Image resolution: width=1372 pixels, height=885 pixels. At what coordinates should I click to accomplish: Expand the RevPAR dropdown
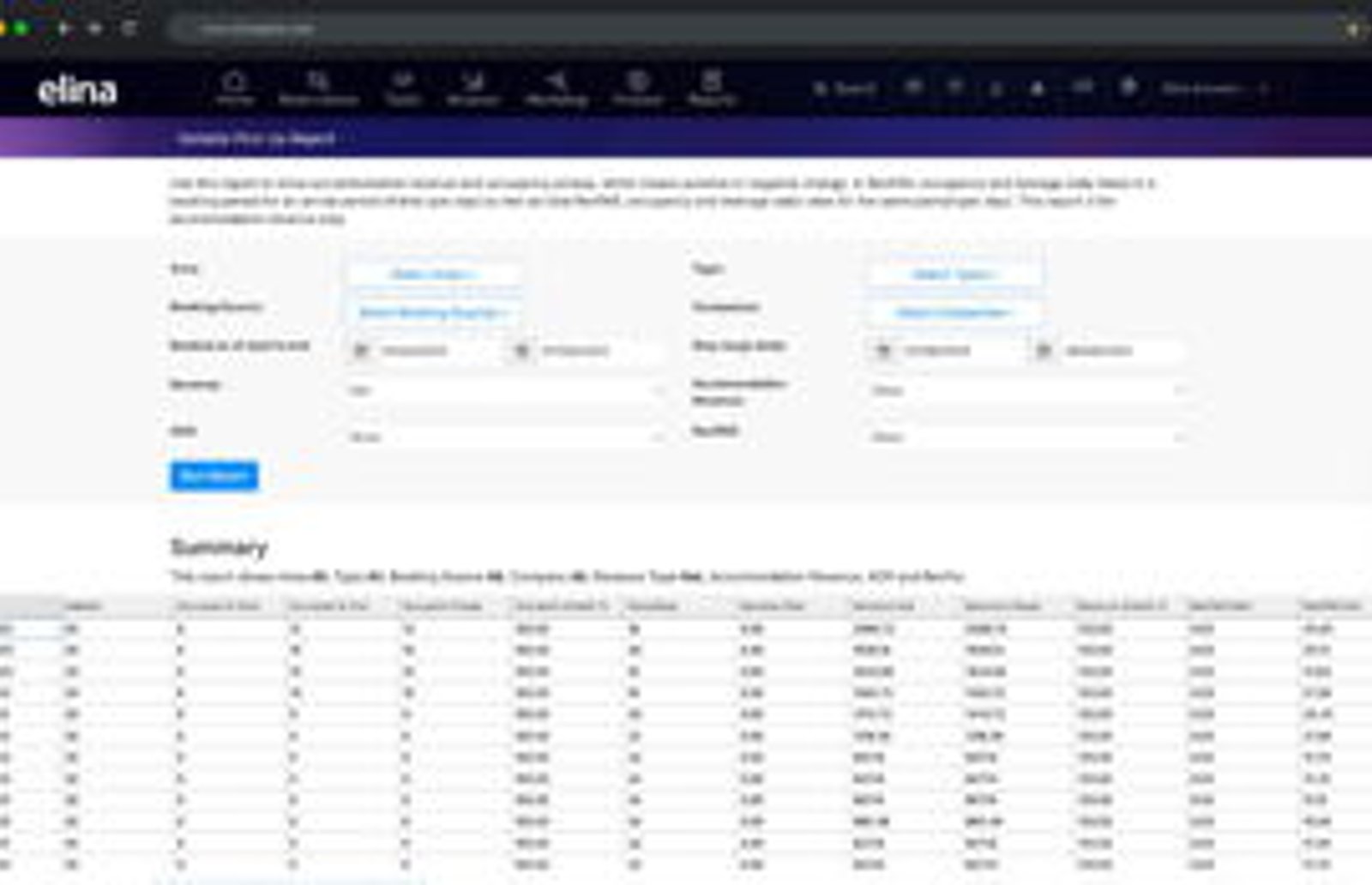point(1028,436)
